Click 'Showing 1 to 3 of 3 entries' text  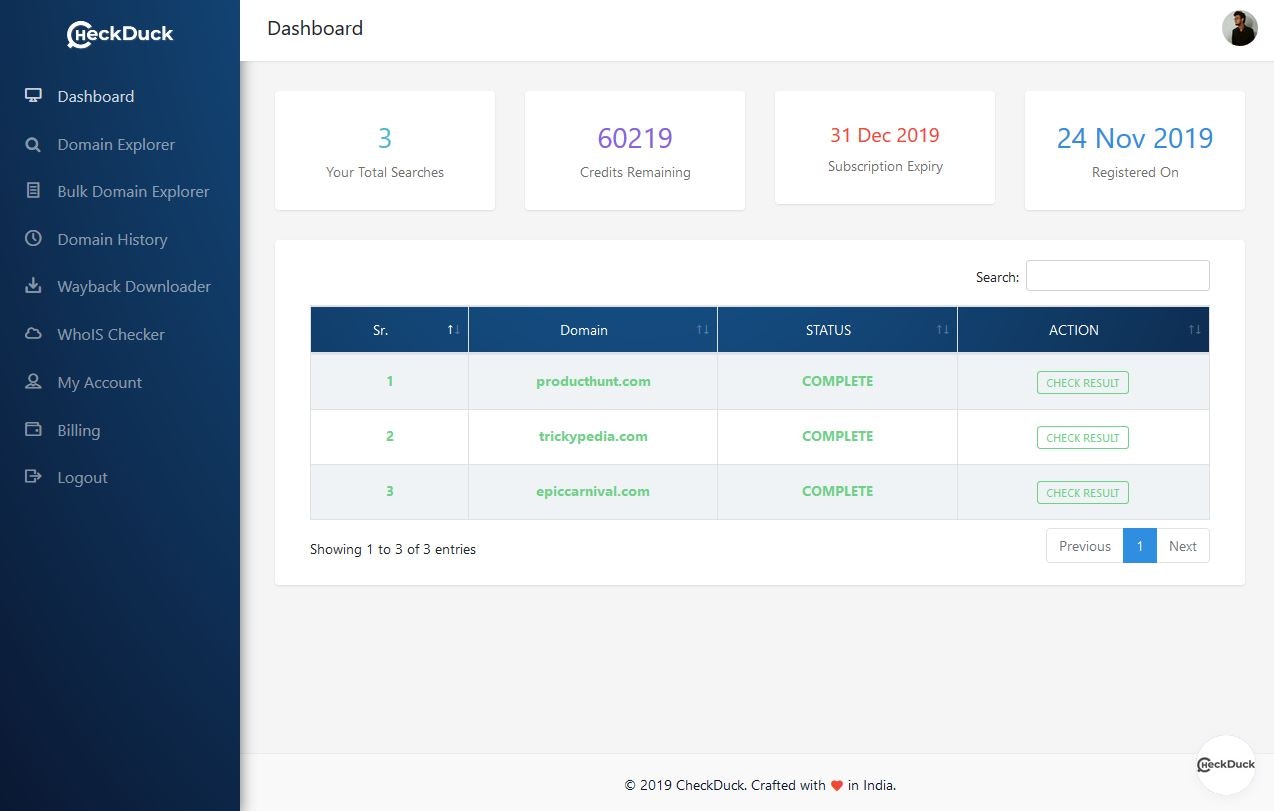click(x=393, y=549)
